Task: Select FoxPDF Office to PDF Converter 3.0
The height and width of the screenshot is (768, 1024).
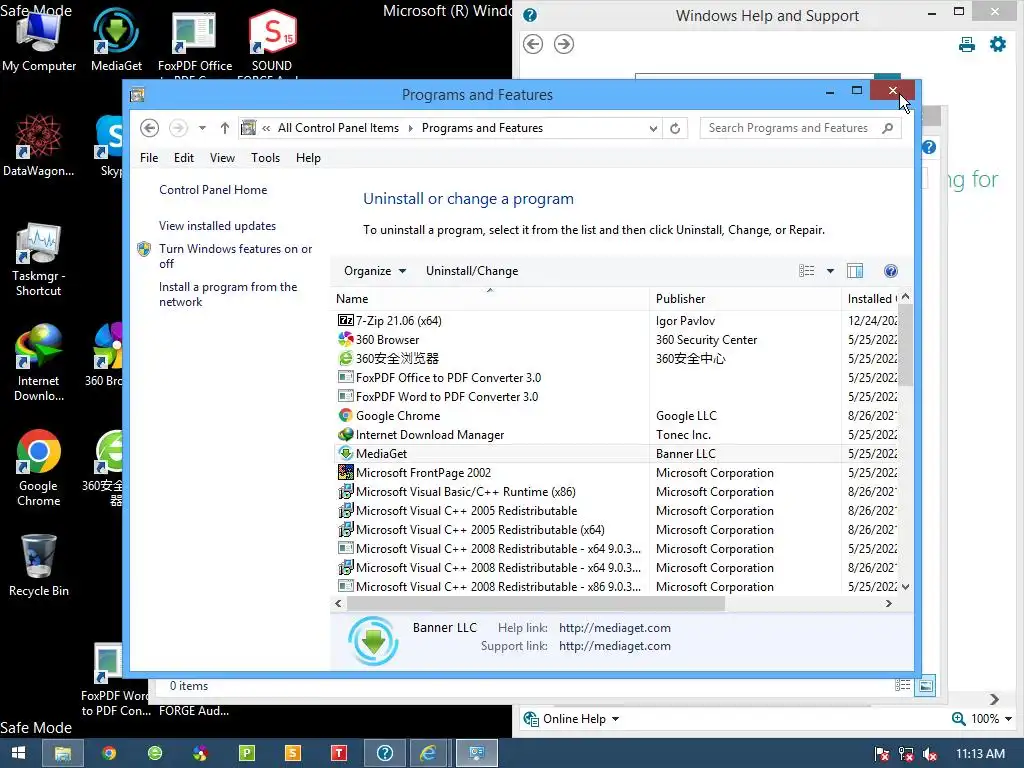Action: tap(448, 377)
